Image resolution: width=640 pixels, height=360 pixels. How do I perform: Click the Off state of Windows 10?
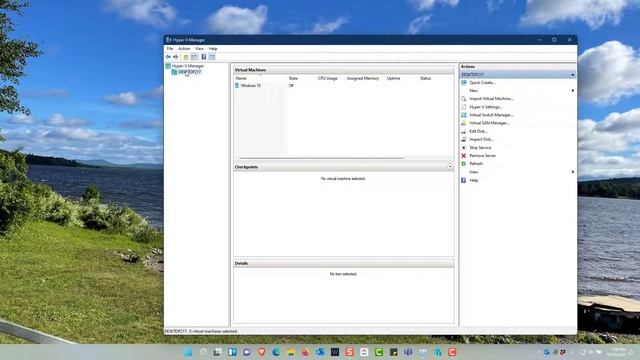291,86
